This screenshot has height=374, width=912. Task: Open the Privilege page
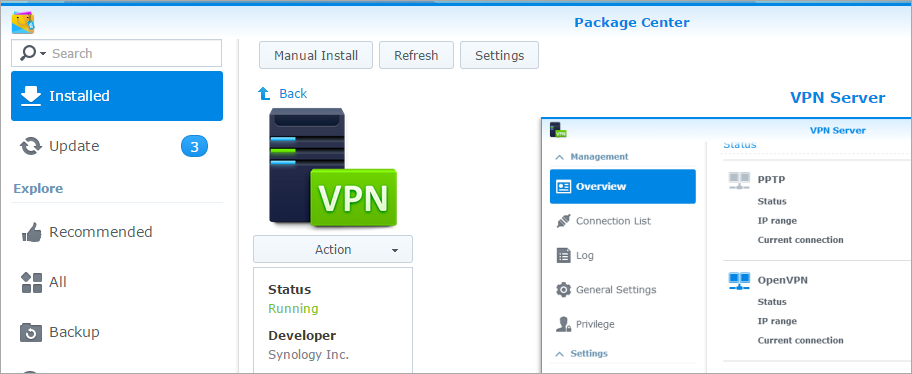point(622,324)
